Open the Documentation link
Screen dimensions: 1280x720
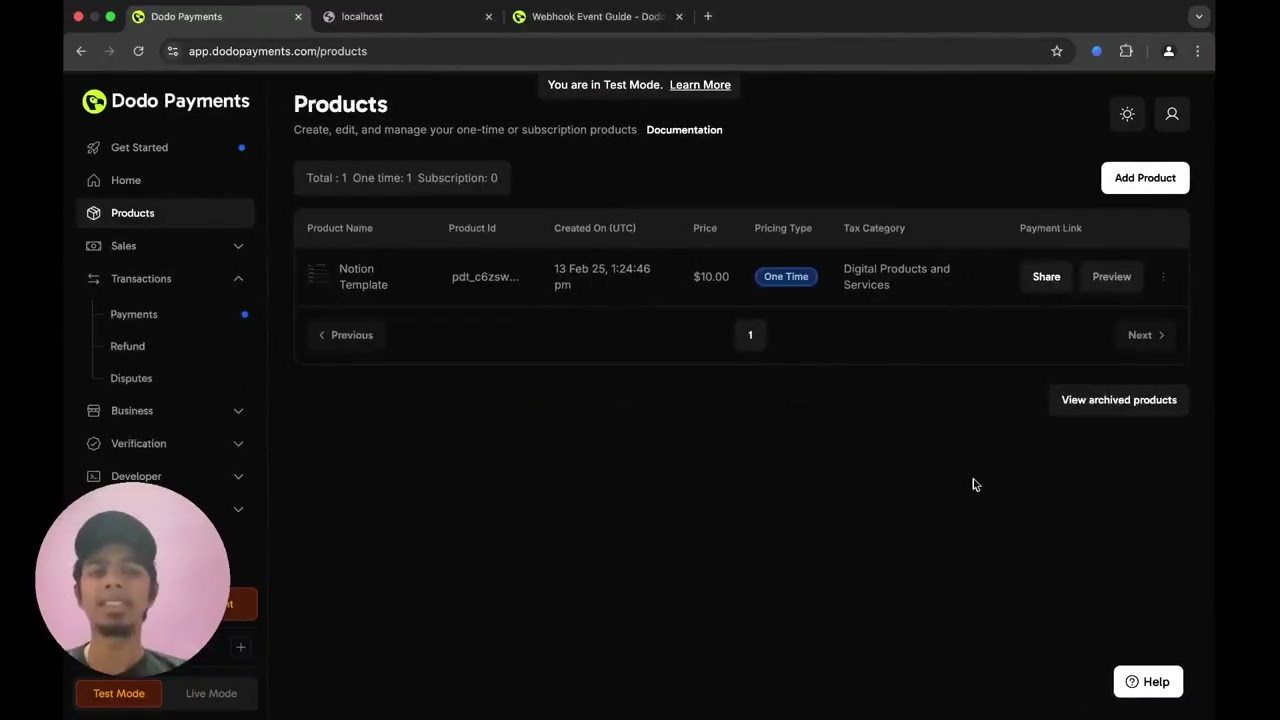tap(684, 130)
